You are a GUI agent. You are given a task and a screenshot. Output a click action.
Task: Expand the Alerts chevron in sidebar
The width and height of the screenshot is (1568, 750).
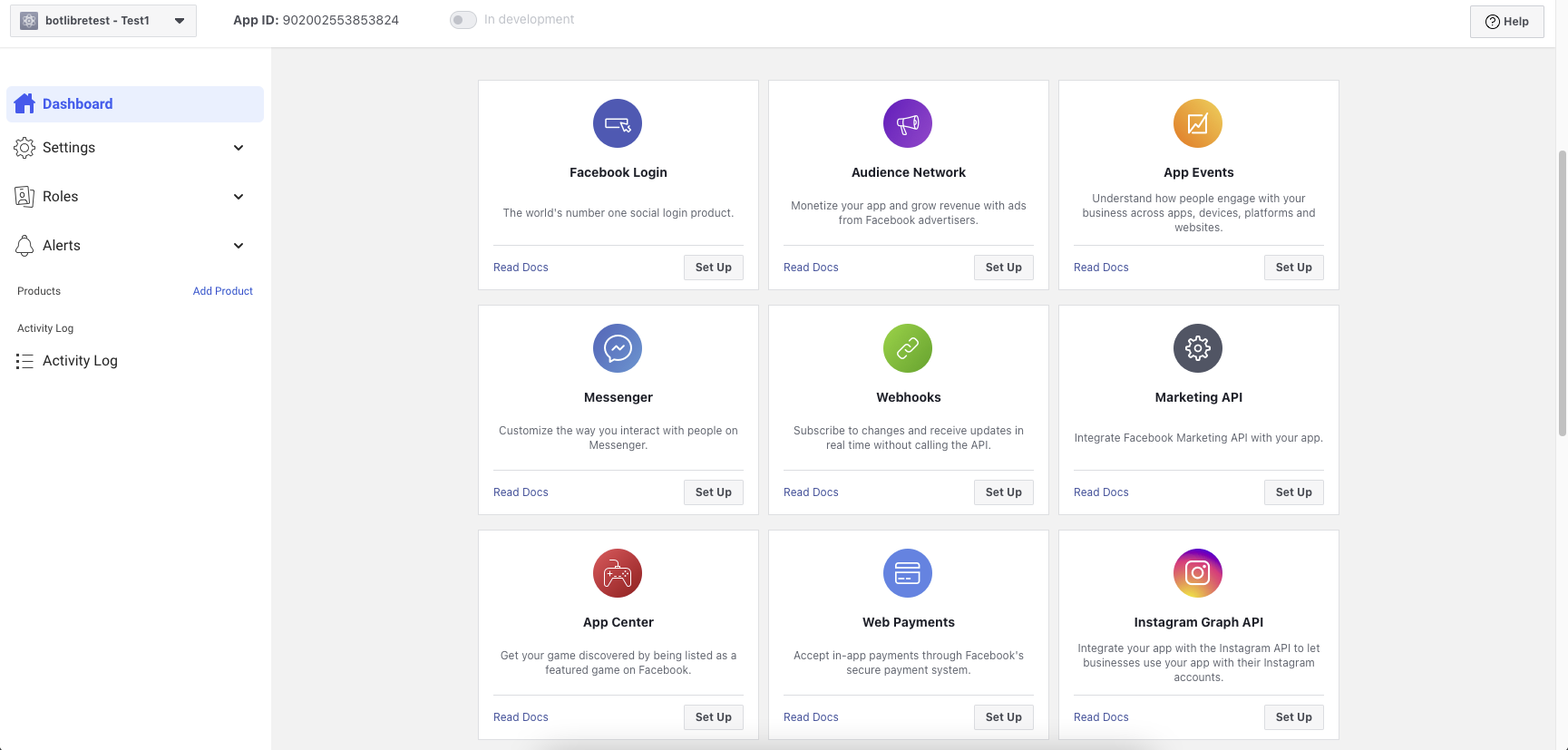239,246
